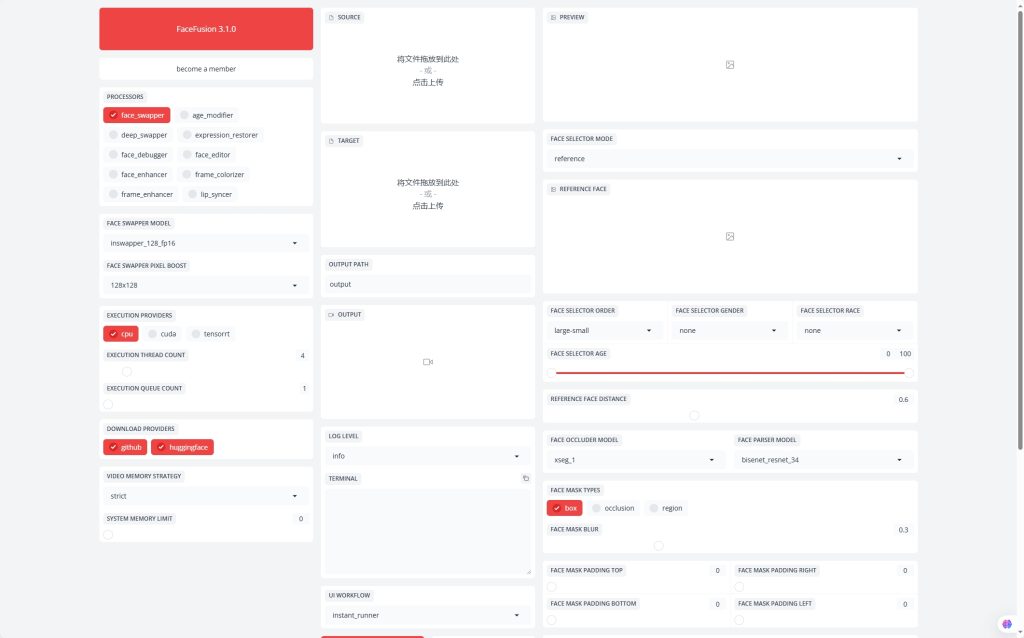Click the Execution Queue Count slider handle
Viewport: 1024px width, 638px height.
click(x=108, y=405)
